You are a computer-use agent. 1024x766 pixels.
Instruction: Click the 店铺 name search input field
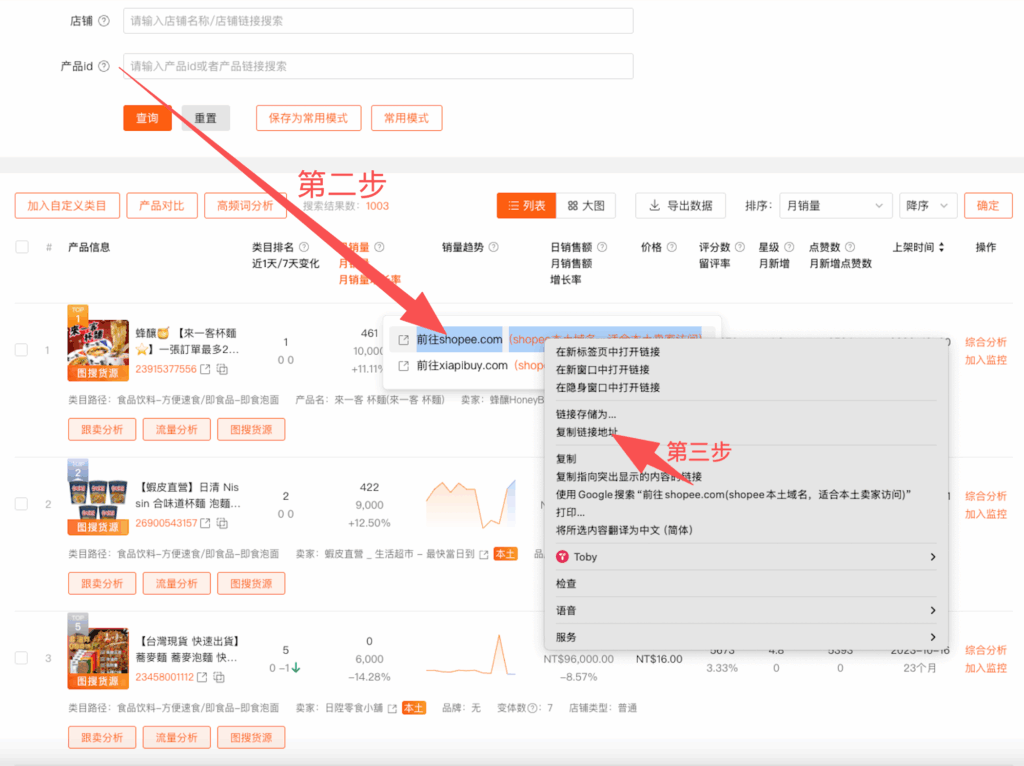(378, 21)
